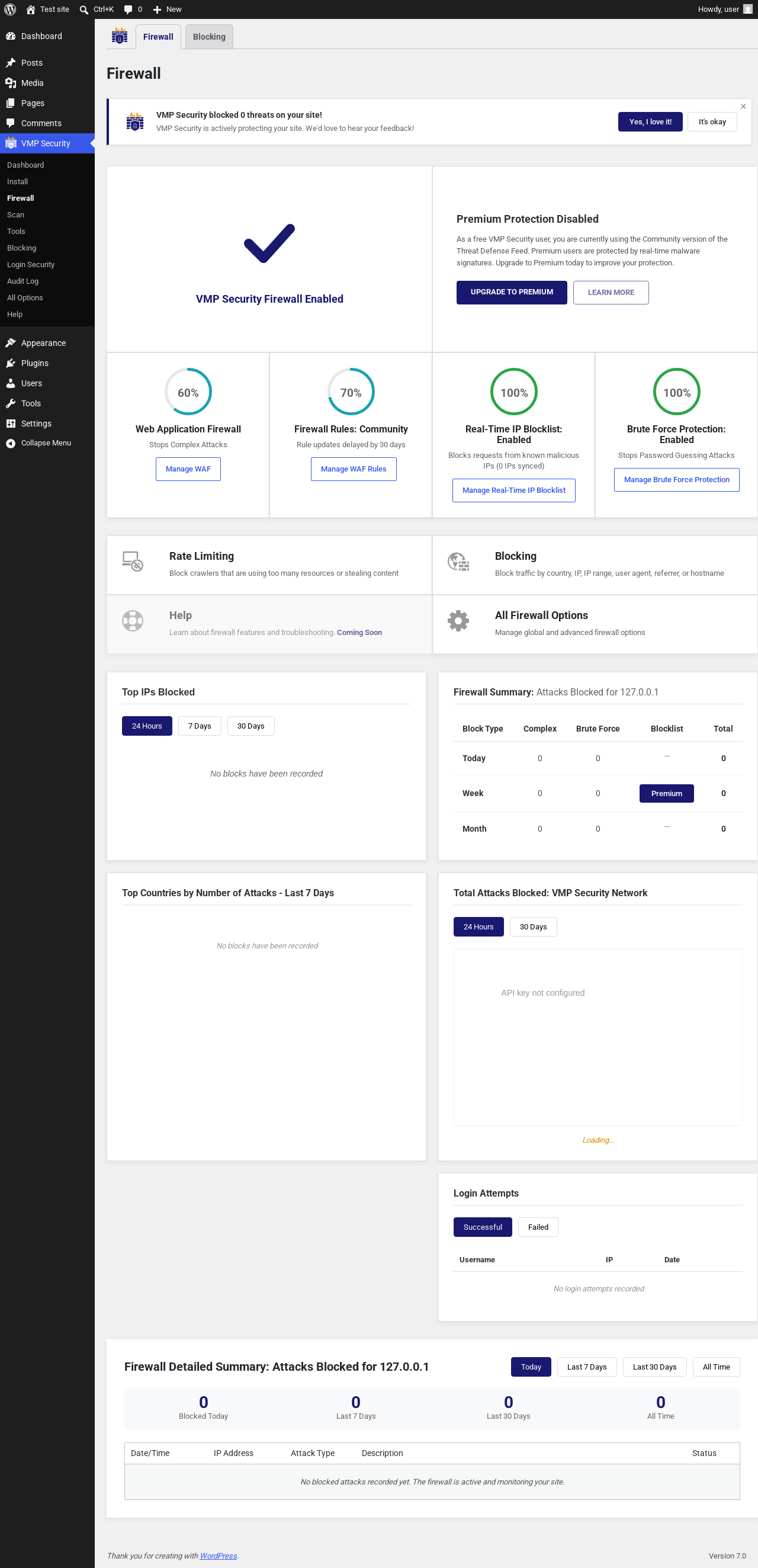Select the Firewall tab
Image resolution: width=758 pixels, height=1568 pixels.
pos(158,37)
